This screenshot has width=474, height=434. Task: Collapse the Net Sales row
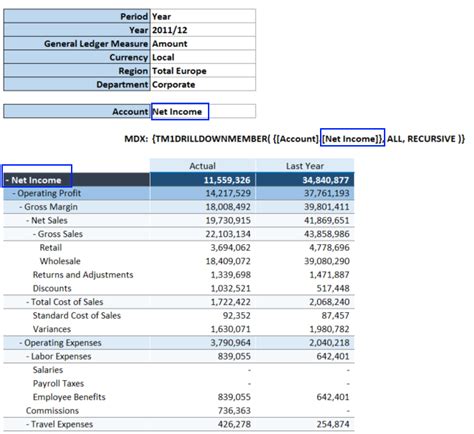pyautogui.click(x=28, y=221)
